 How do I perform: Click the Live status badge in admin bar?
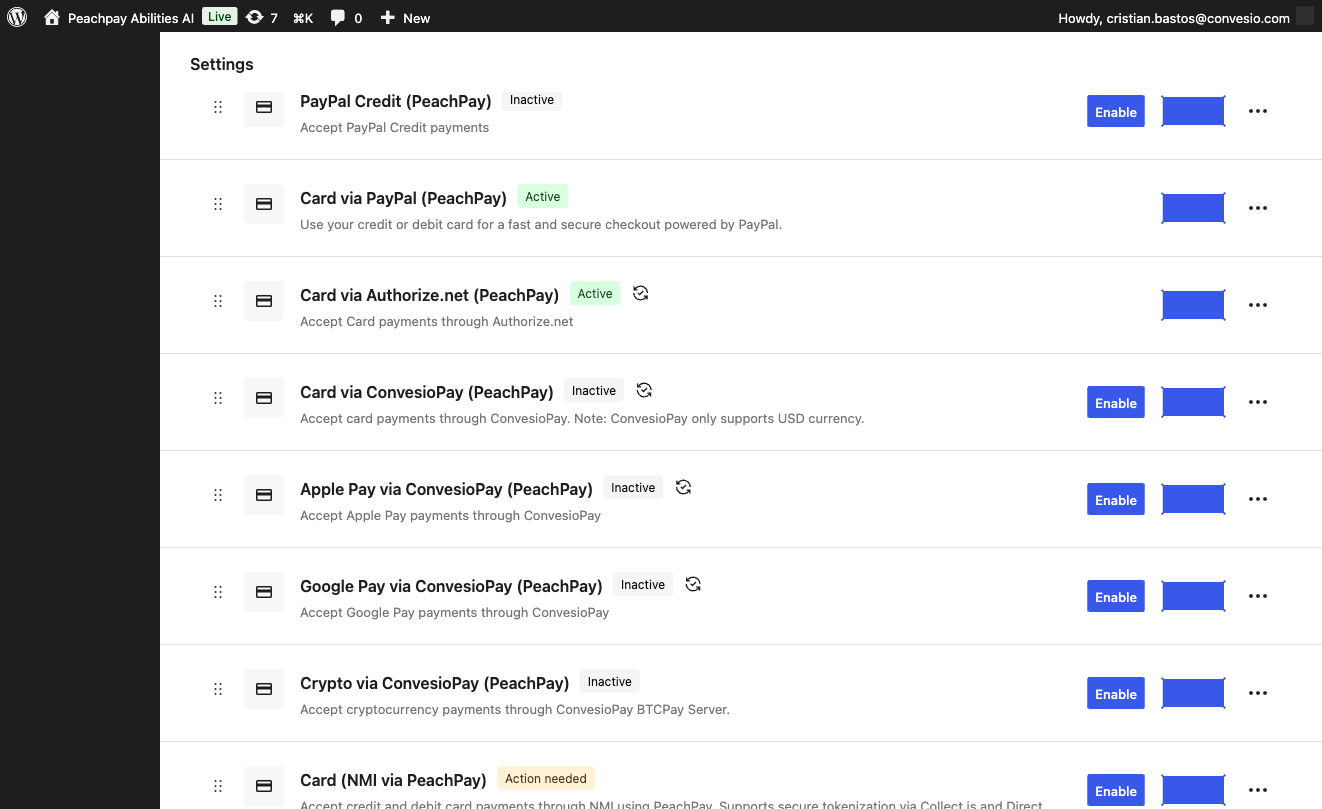click(x=219, y=16)
